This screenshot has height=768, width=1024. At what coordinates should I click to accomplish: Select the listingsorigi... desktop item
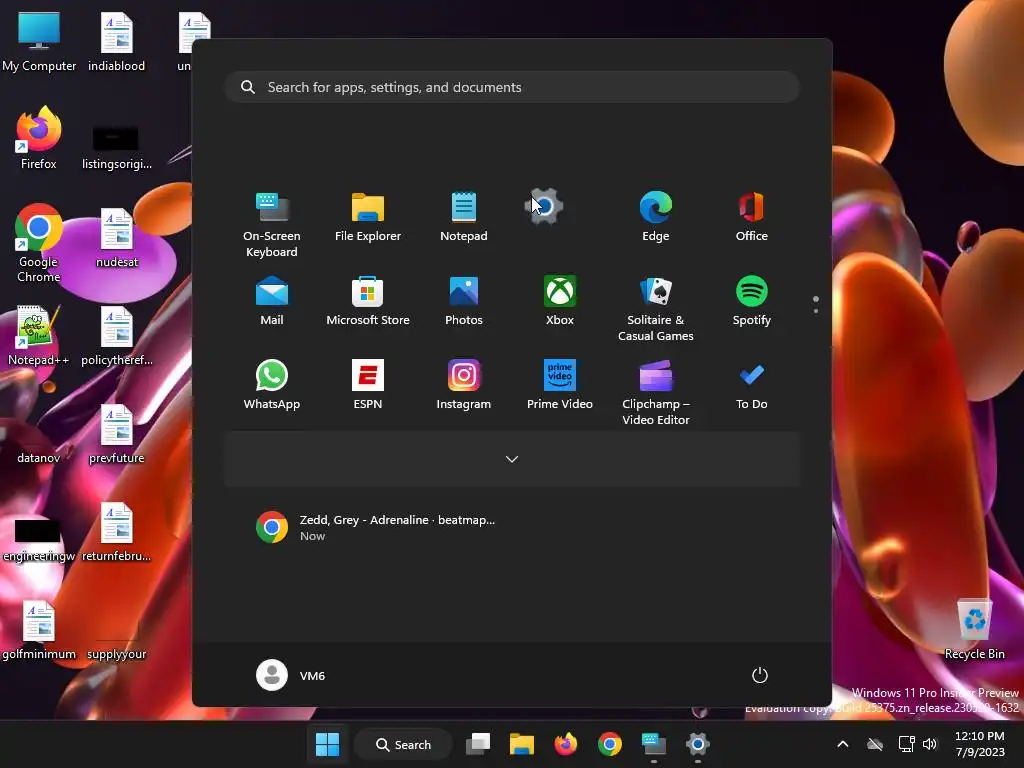[116, 148]
